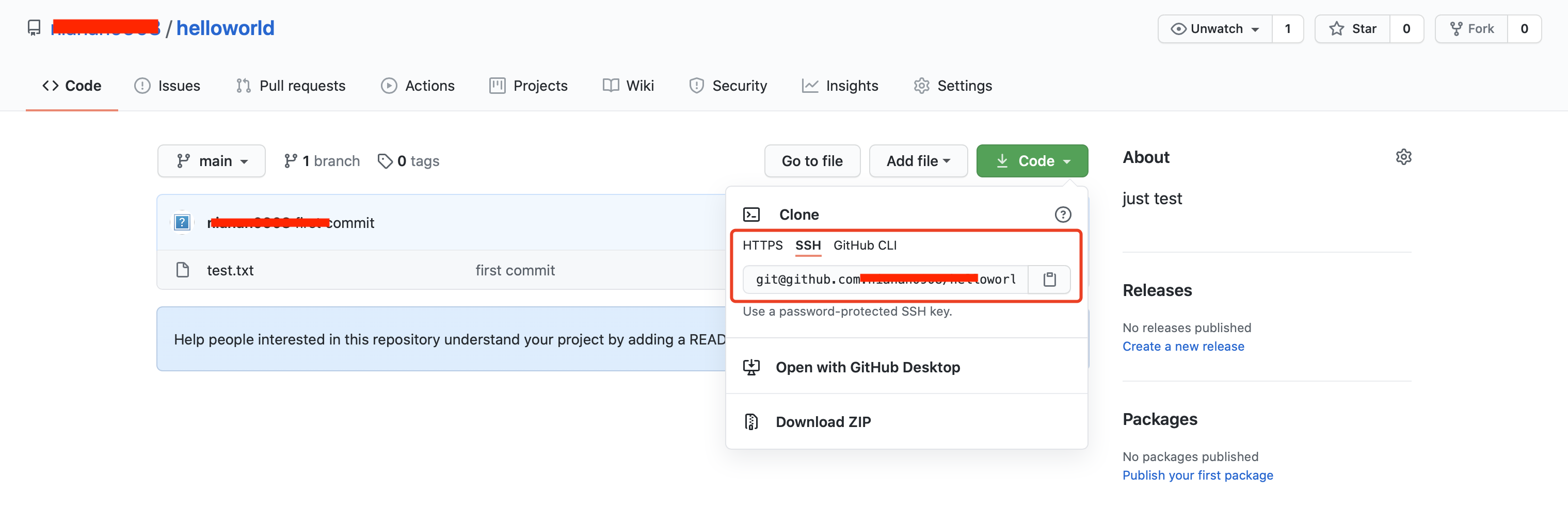The width and height of the screenshot is (1568, 525).
Task: Collapse the green Code dropdown
Action: (x=1032, y=160)
